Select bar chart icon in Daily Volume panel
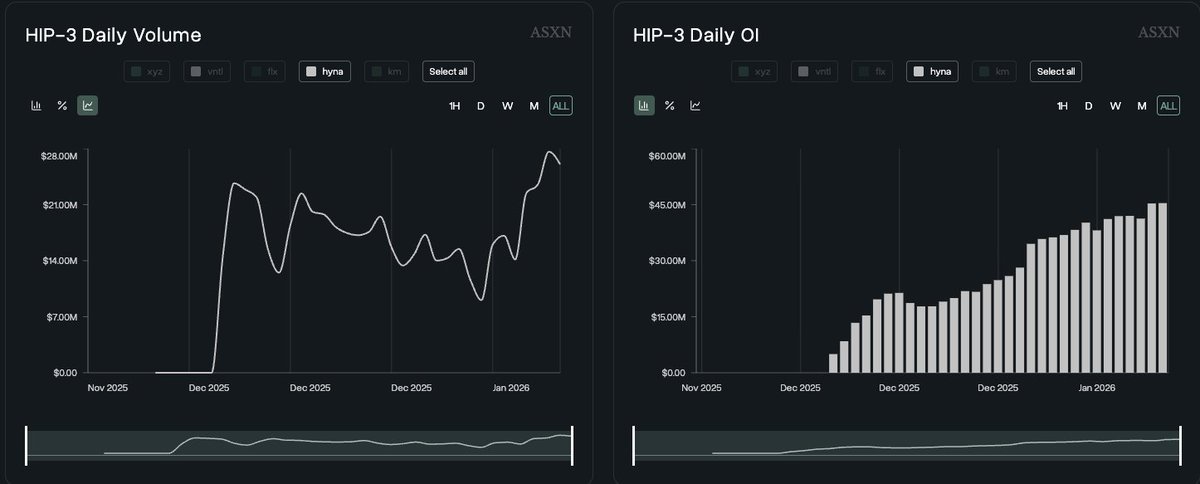Image resolution: width=1200 pixels, height=484 pixels. 36,105
